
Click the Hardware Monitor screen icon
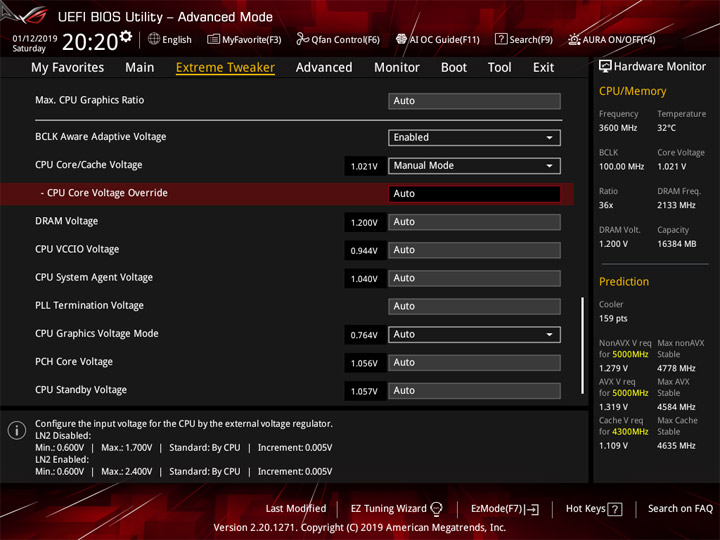tap(605, 67)
